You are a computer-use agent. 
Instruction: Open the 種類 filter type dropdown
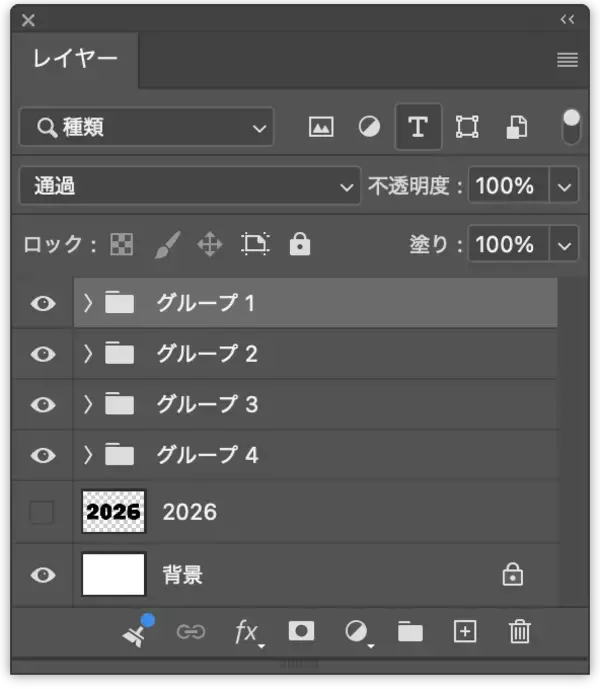(x=146, y=127)
